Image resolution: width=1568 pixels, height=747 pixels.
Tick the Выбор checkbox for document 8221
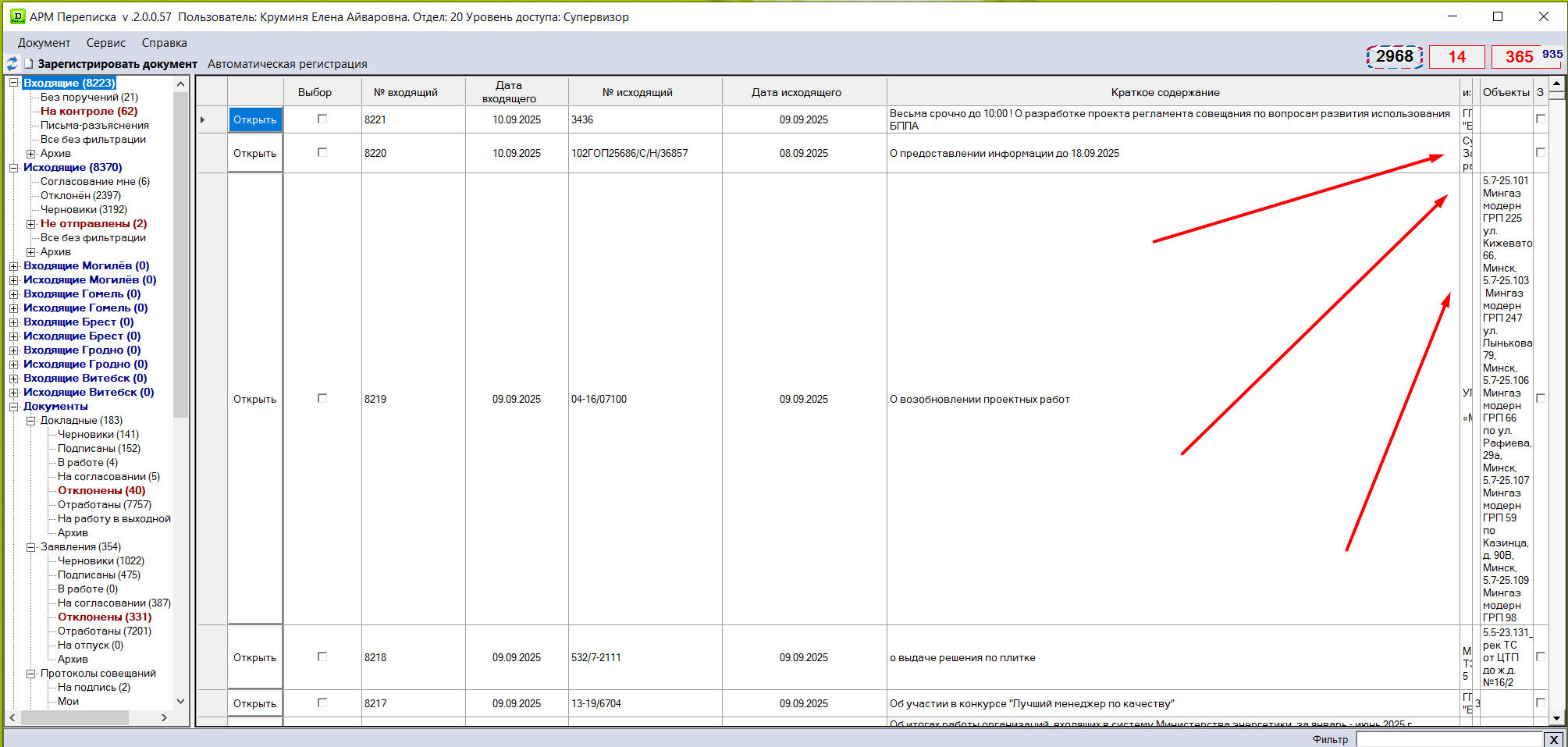(x=322, y=119)
